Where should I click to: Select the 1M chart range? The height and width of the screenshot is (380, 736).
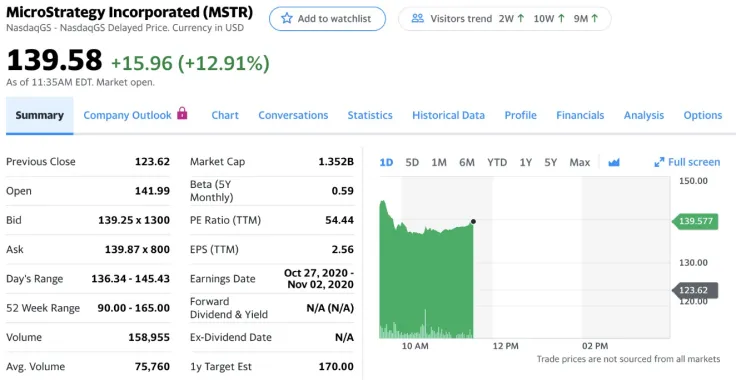(439, 162)
